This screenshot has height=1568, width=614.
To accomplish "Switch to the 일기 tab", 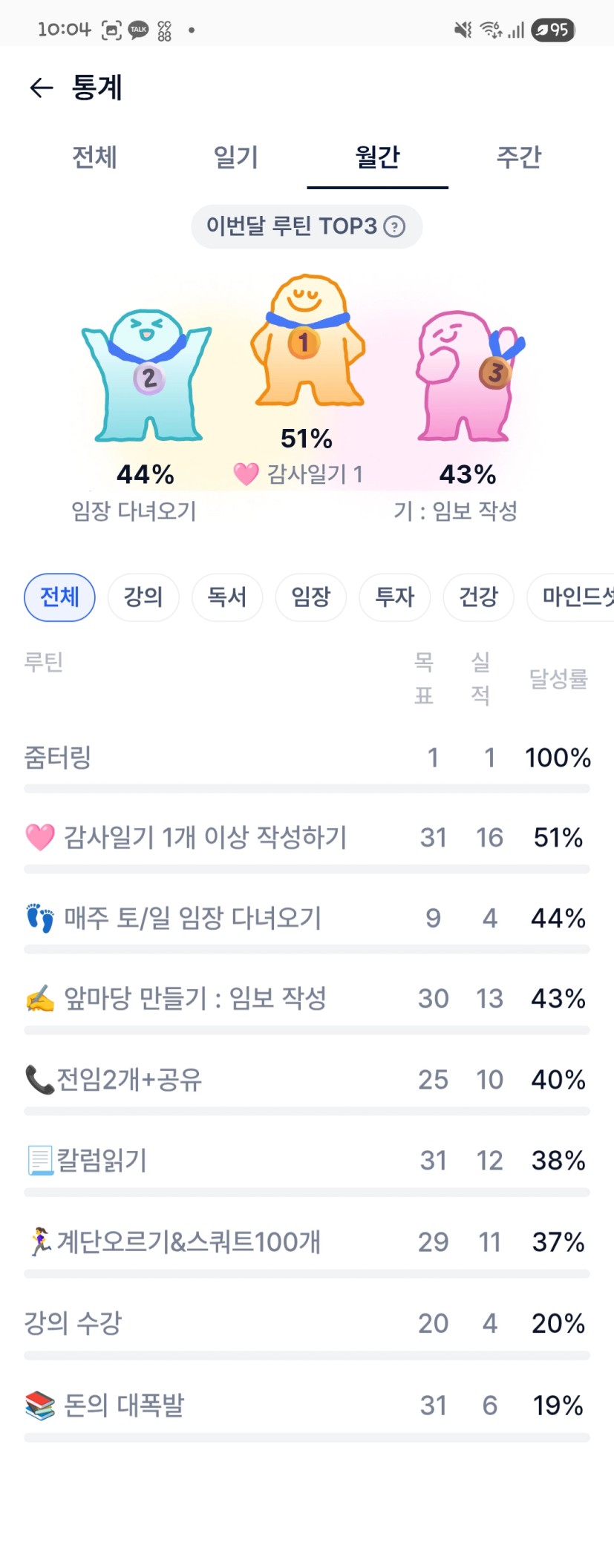I will pyautogui.click(x=235, y=157).
